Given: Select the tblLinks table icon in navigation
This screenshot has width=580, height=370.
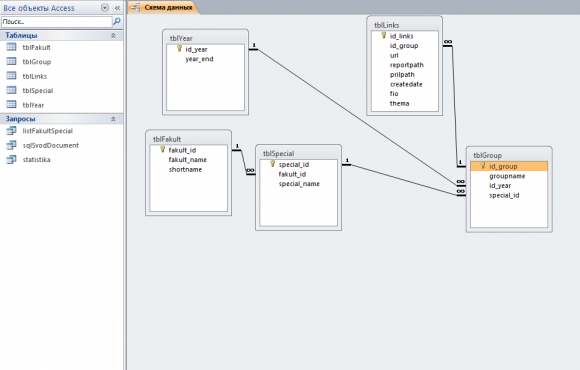Looking at the screenshot, I should [x=11, y=76].
